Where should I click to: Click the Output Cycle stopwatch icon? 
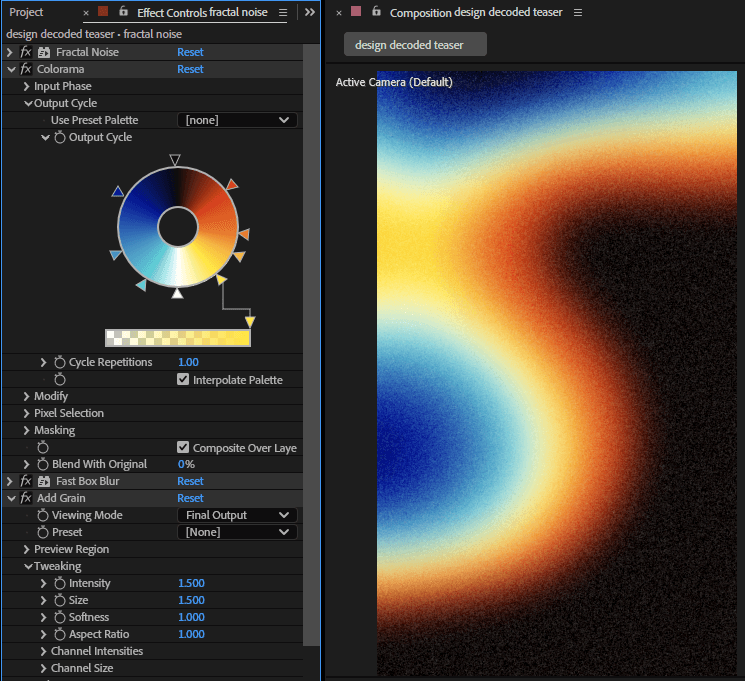click(59, 137)
